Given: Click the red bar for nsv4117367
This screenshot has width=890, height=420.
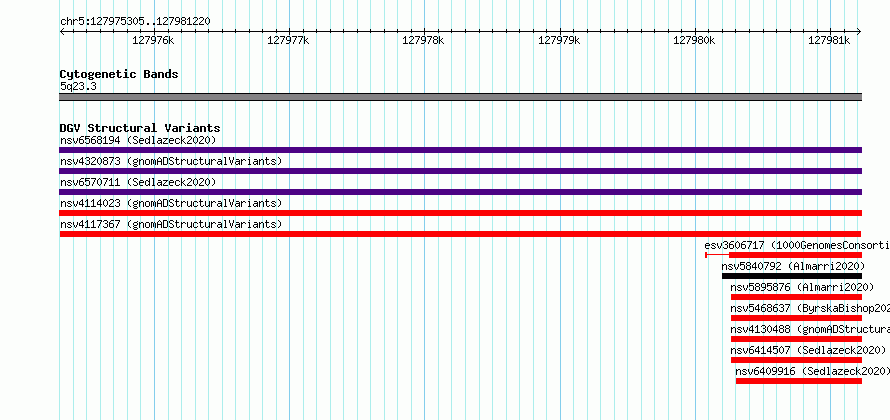Looking at the screenshot, I should pyautogui.click(x=460, y=234).
